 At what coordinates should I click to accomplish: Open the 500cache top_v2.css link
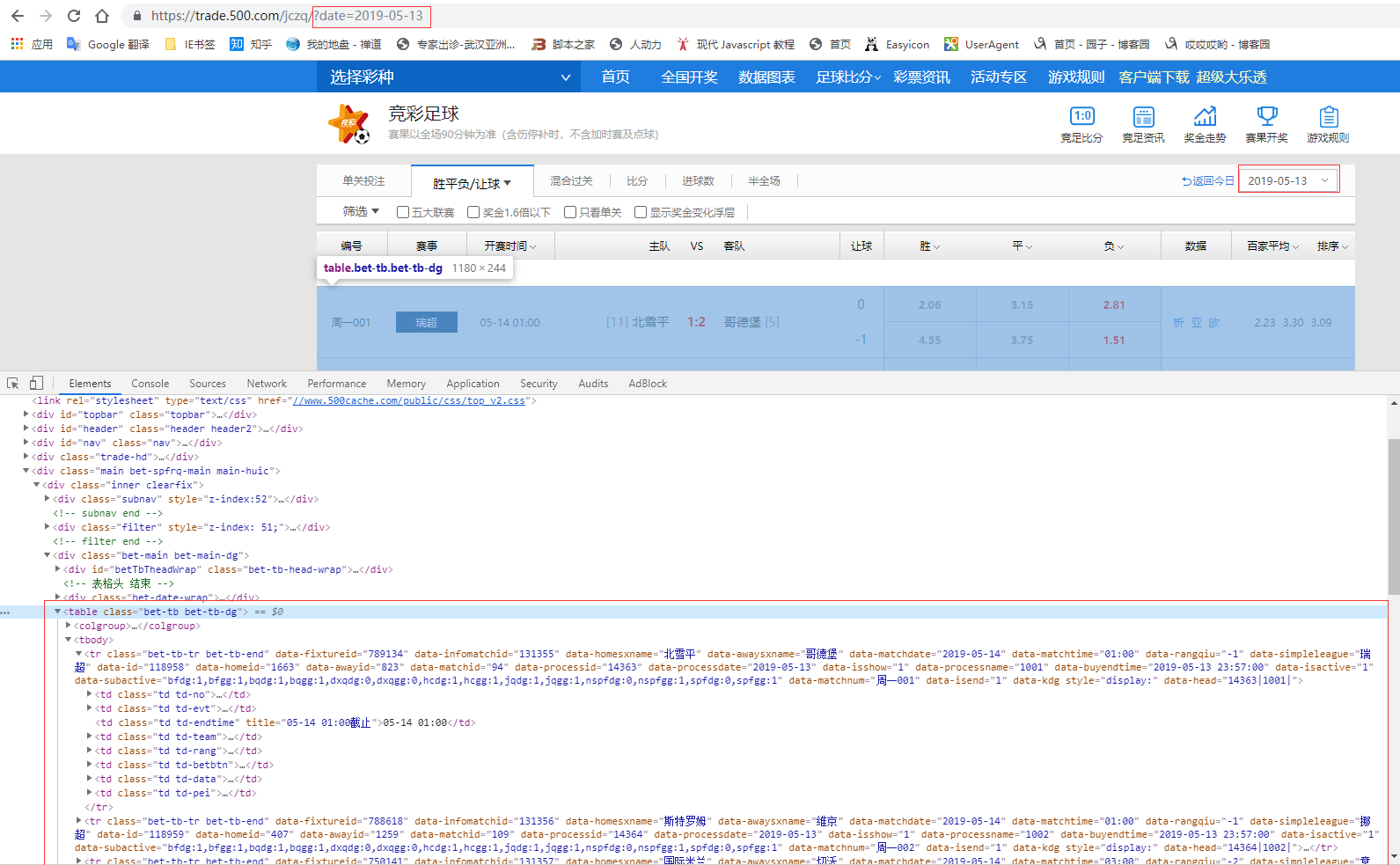pos(409,400)
